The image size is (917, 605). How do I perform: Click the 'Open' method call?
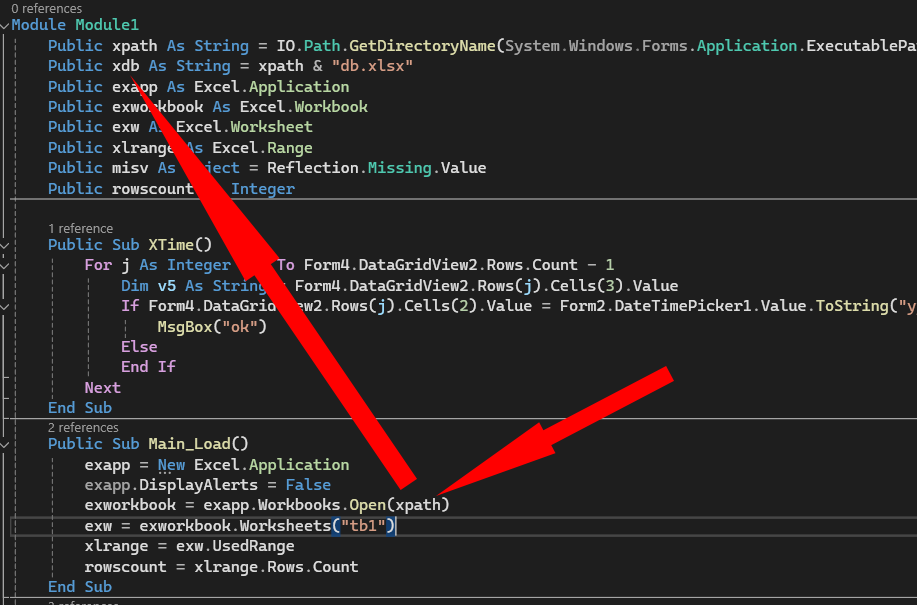[367, 504]
